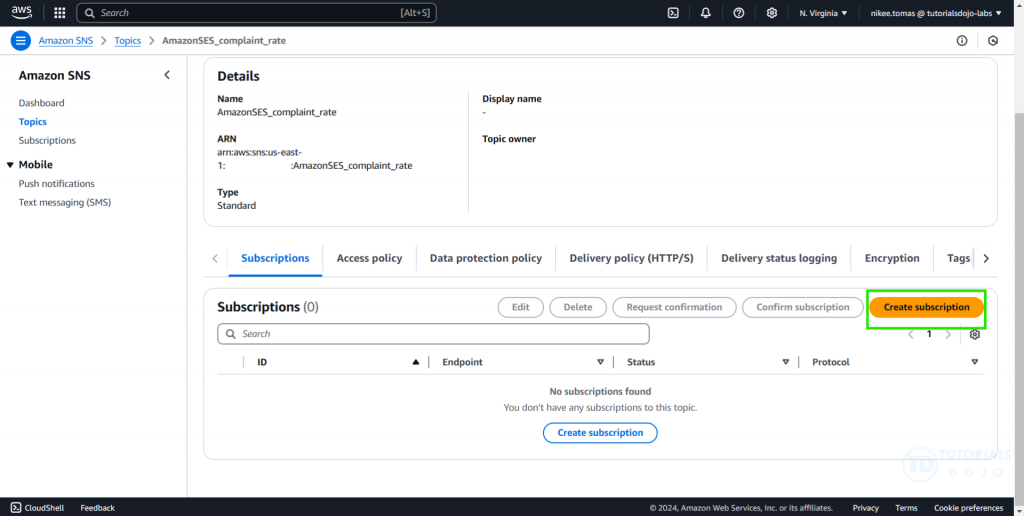Open Text messaging (SMS) in sidebar
The width and height of the screenshot is (1024, 516).
point(65,202)
